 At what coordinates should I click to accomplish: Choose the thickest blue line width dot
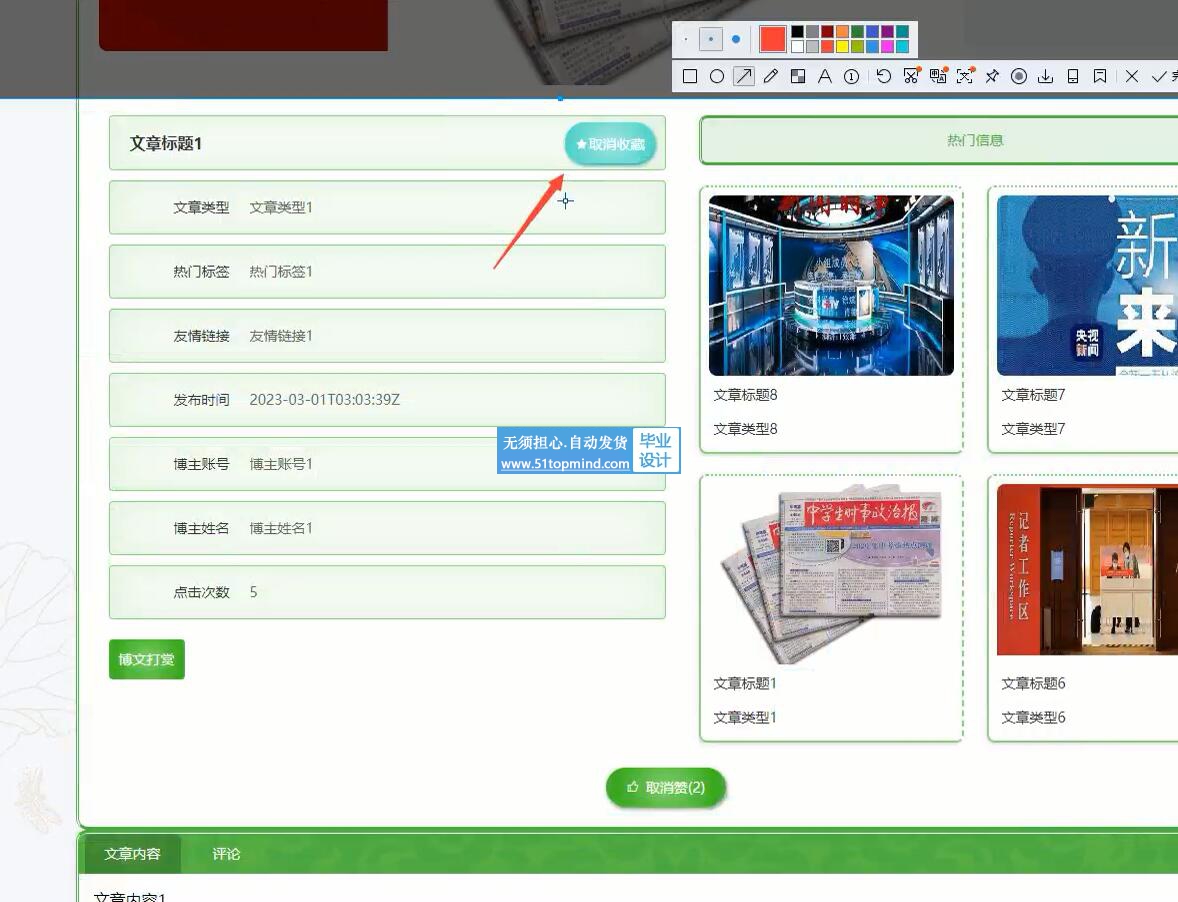coord(736,39)
